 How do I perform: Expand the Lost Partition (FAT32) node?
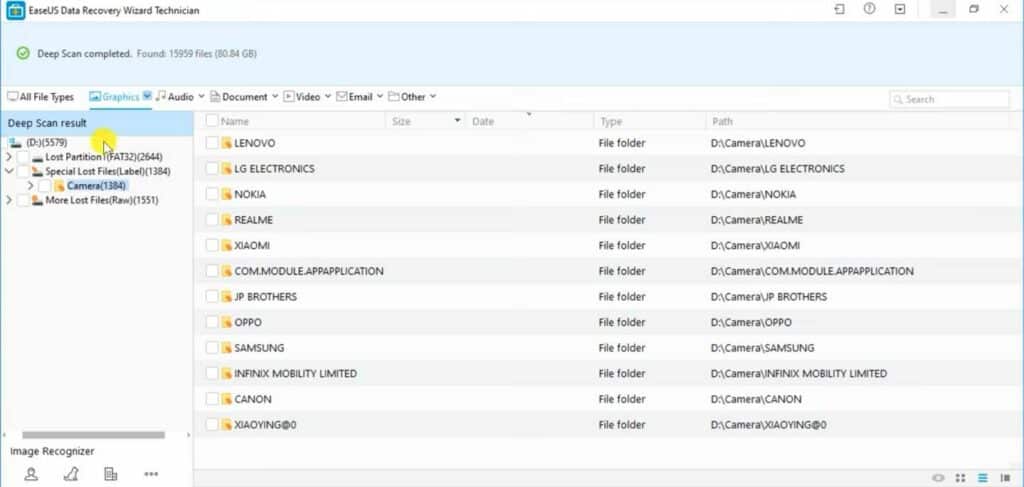click(x=8, y=157)
